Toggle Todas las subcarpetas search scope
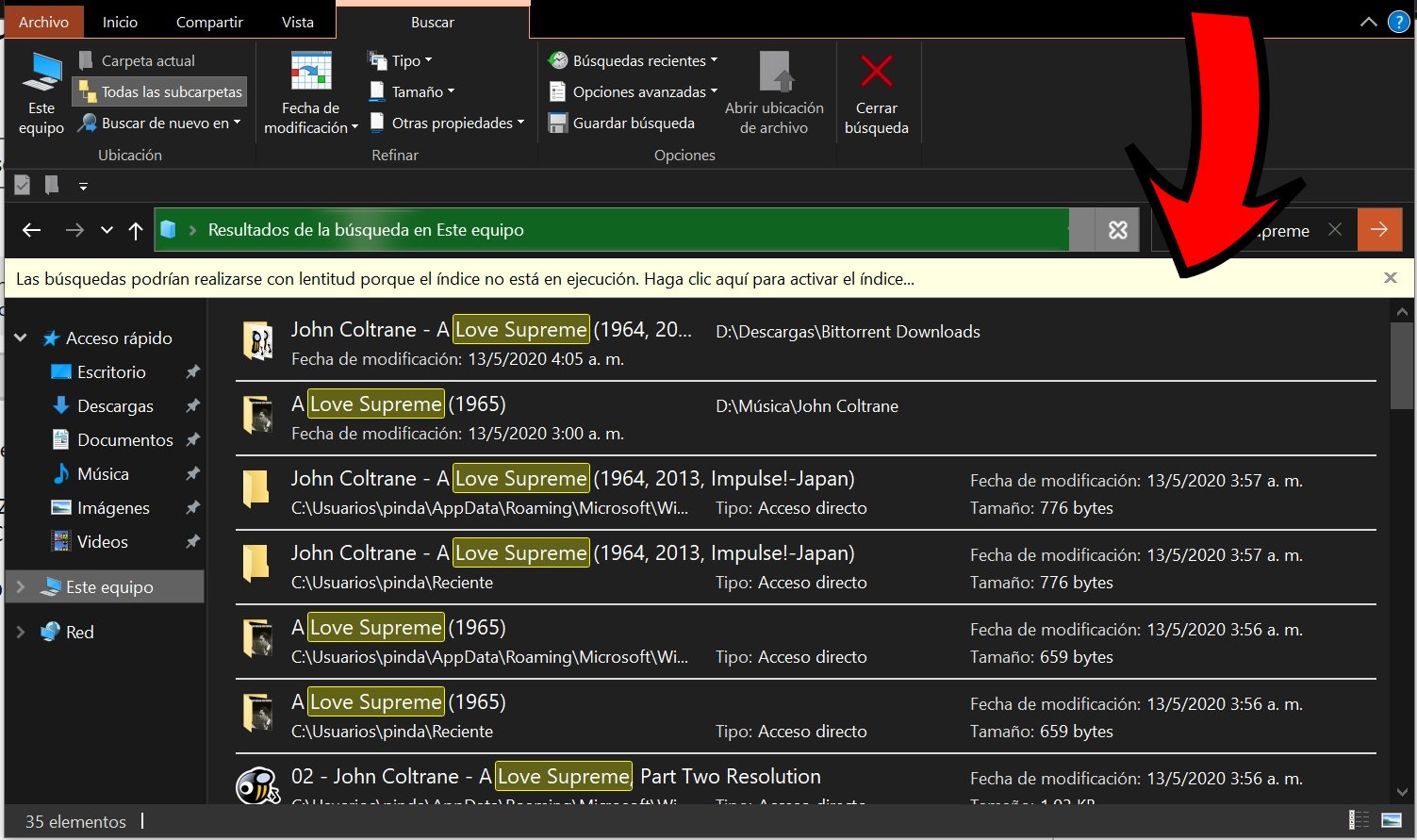The width and height of the screenshot is (1417, 840). point(159,91)
